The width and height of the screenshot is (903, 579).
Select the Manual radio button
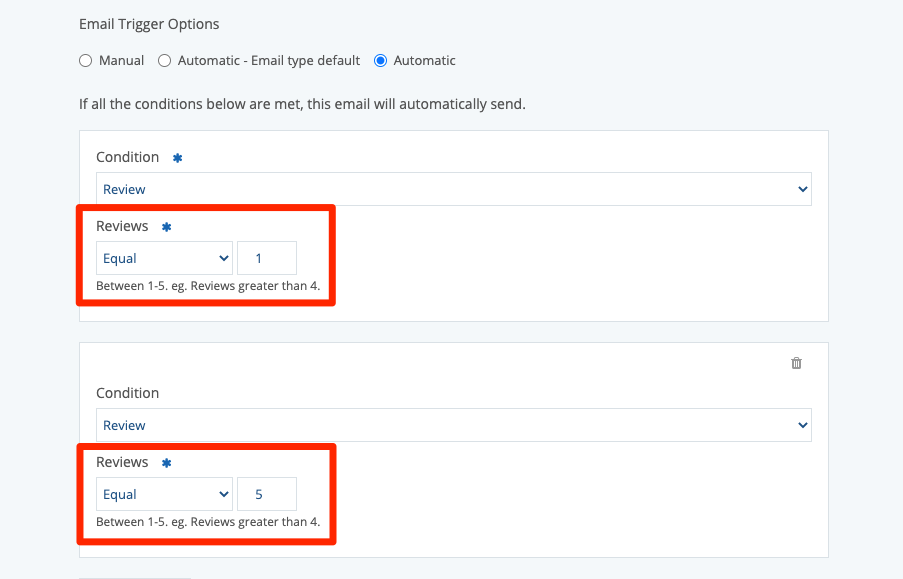(x=86, y=61)
